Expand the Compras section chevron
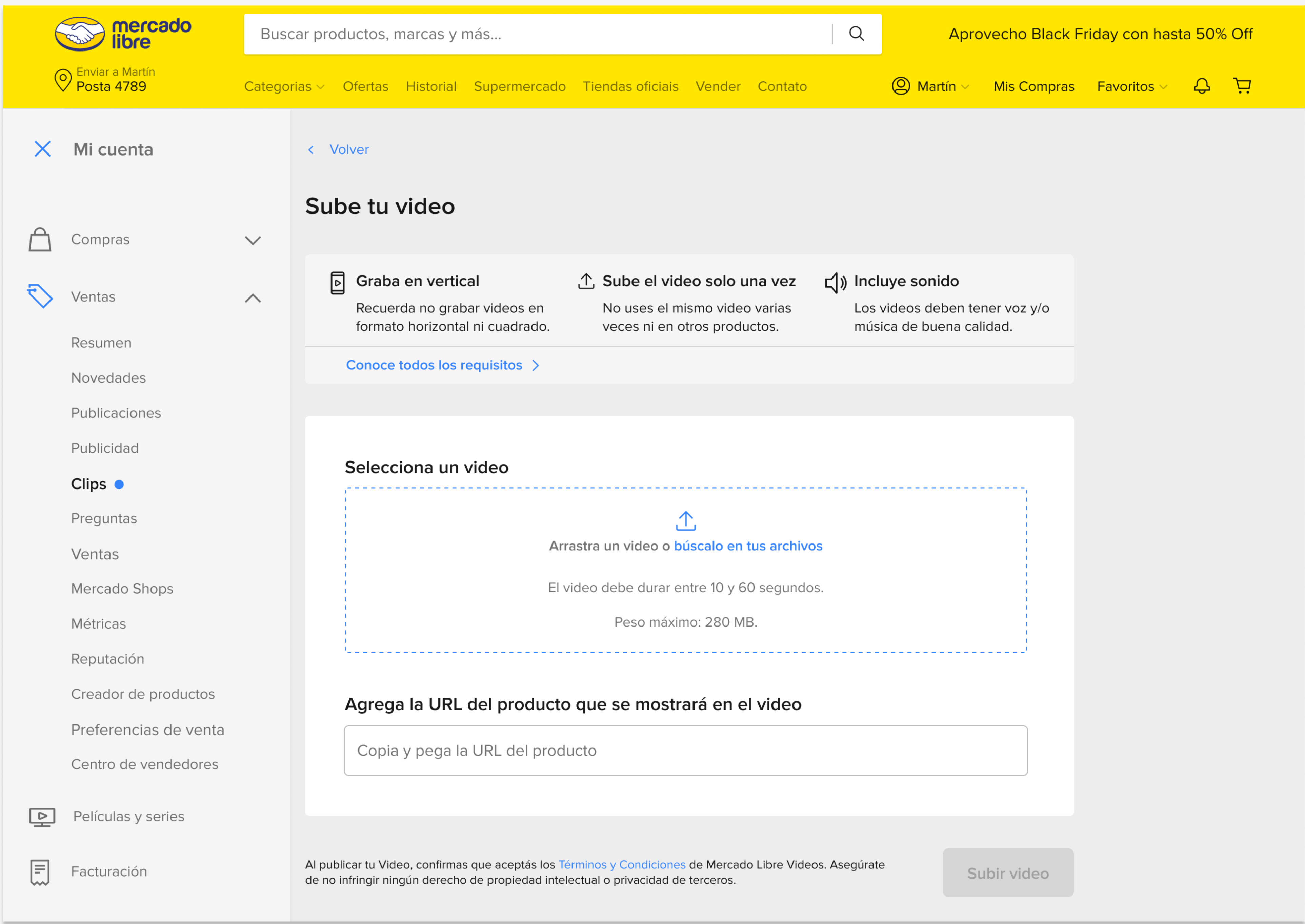1305x924 pixels. pos(253,241)
